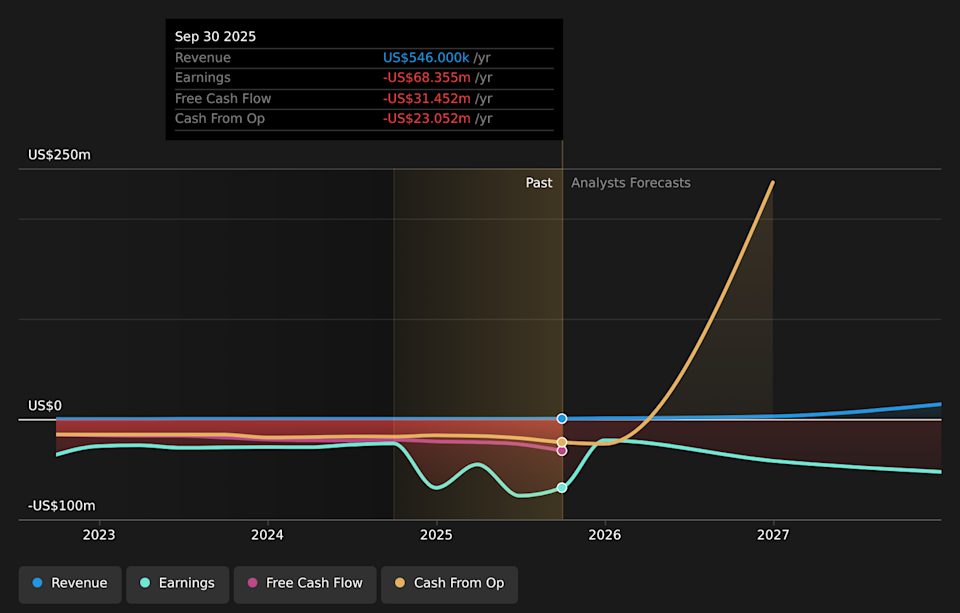
Task: Click the 2024 x-axis label
Action: pyautogui.click(x=267, y=535)
